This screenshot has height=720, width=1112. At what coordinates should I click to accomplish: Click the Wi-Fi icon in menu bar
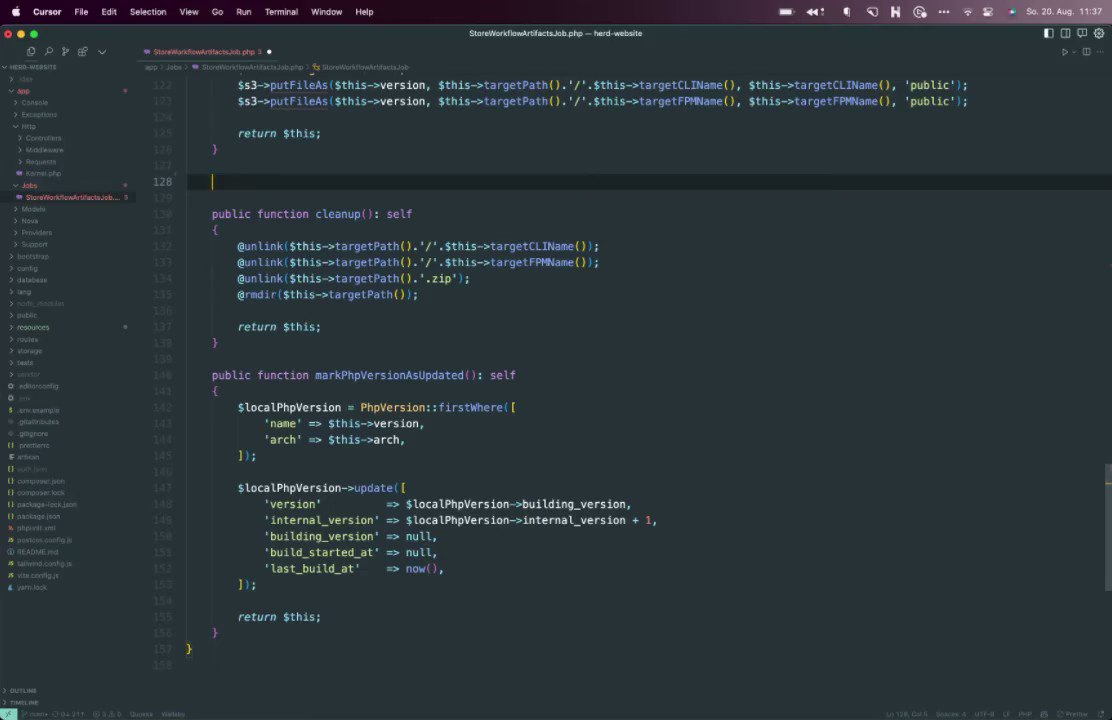click(x=966, y=12)
